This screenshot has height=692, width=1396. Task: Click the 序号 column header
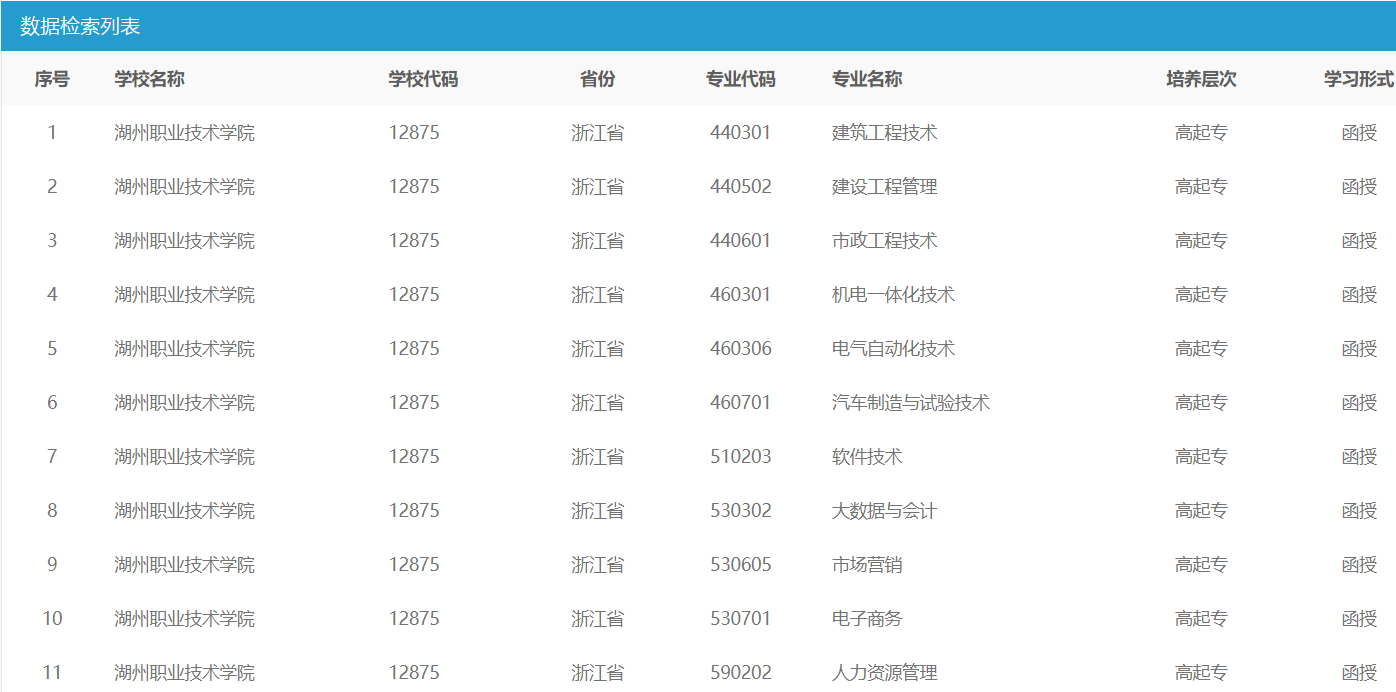coord(52,79)
